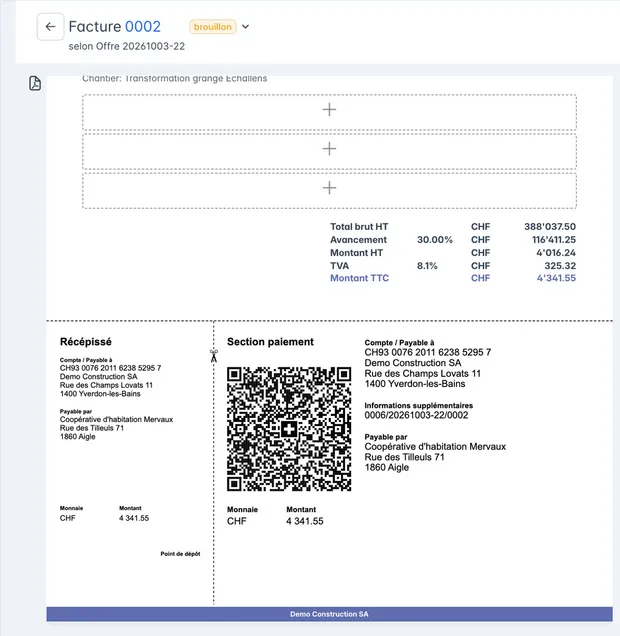Add a block in the second dashed box
Image resolution: width=620 pixels, height=636 pixels.
[x=329, y=151]
